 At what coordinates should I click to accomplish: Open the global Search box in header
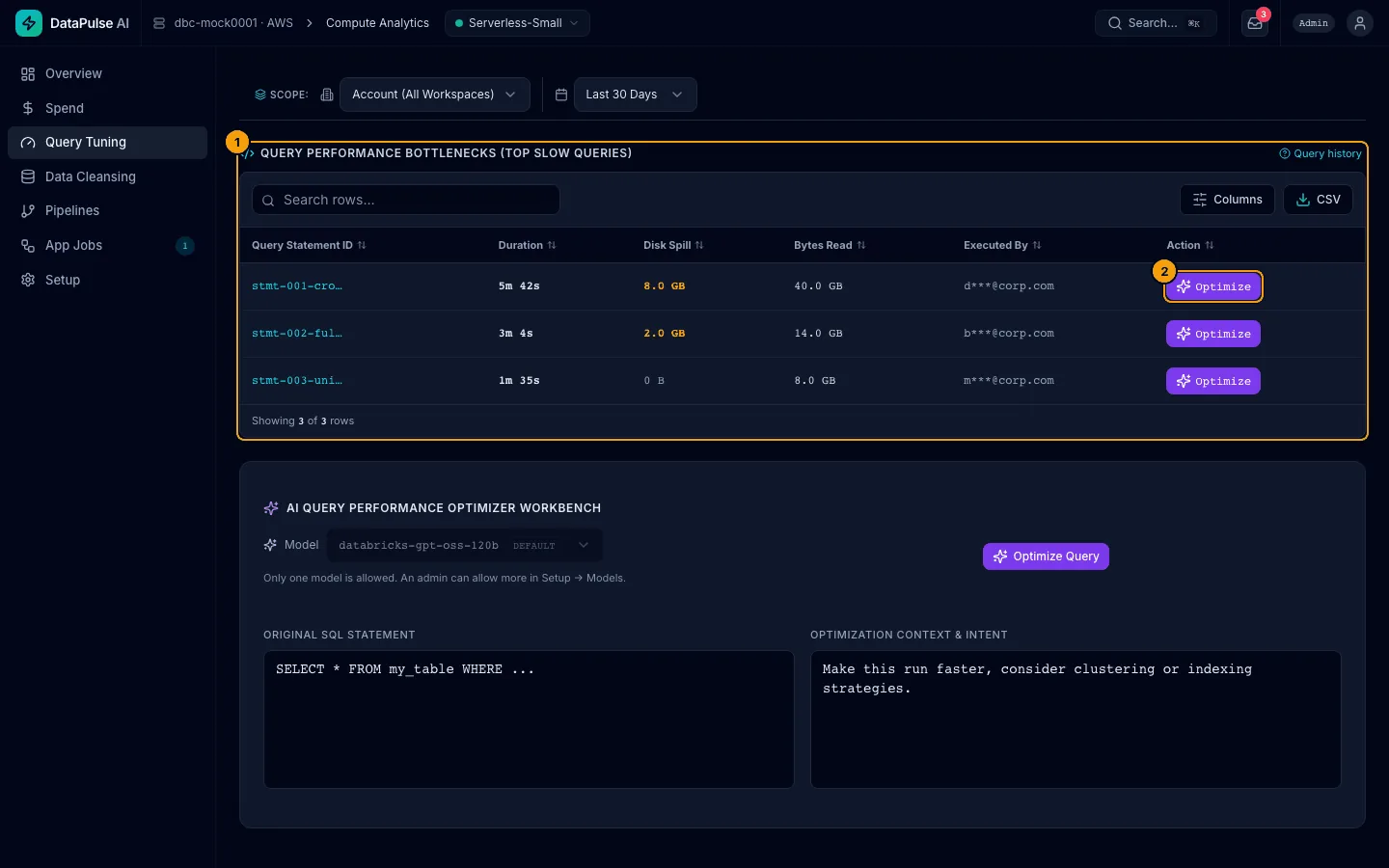(1156, 23)
